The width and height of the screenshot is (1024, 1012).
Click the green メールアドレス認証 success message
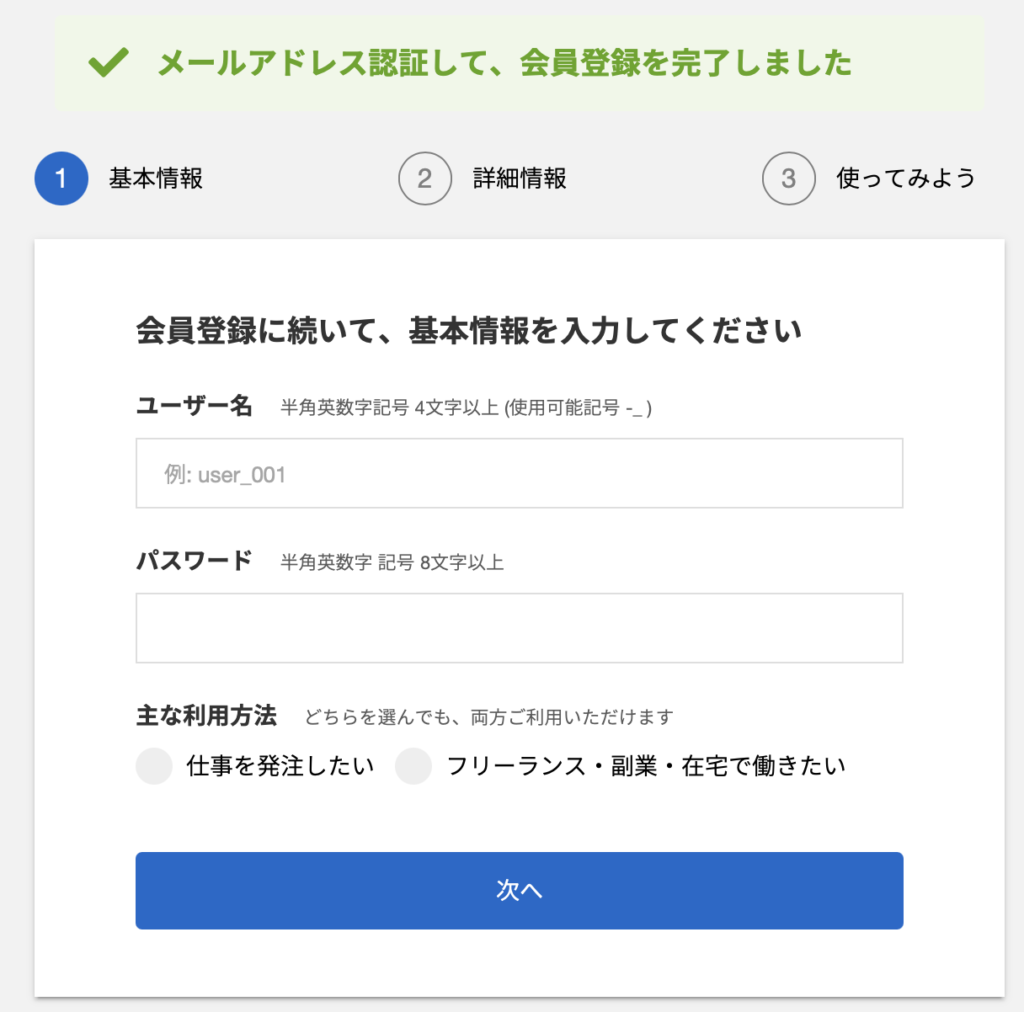click(505, 63)
